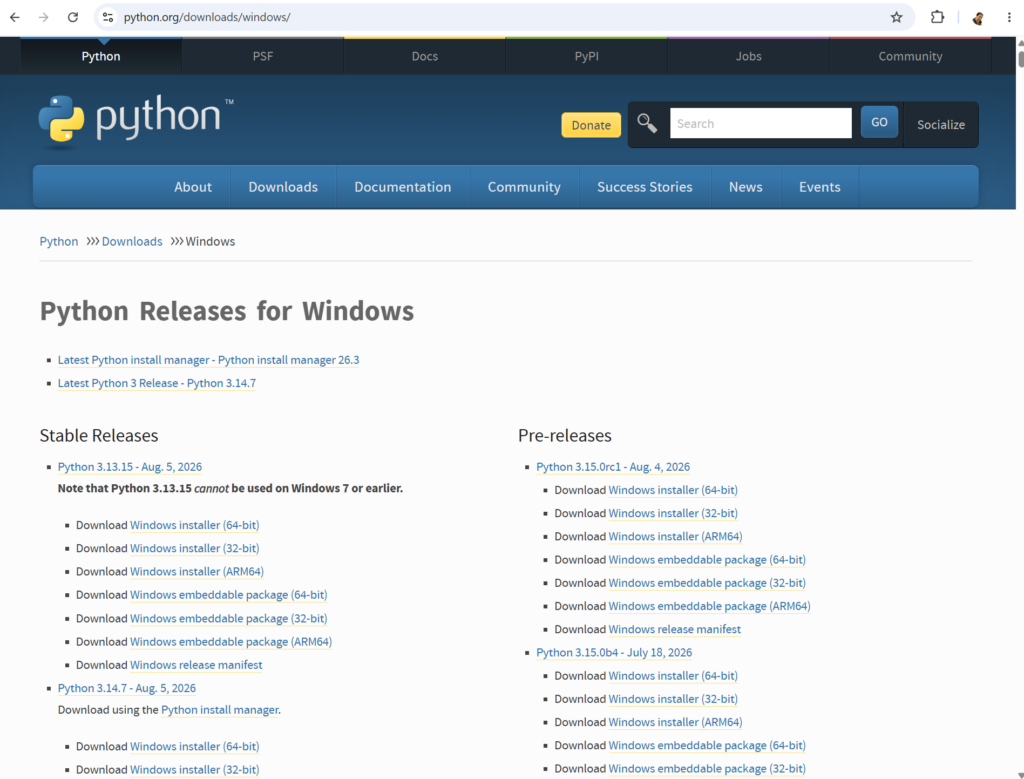
Task: Open Chrome three-dot menu
Action: click(x=1009, y=18)
